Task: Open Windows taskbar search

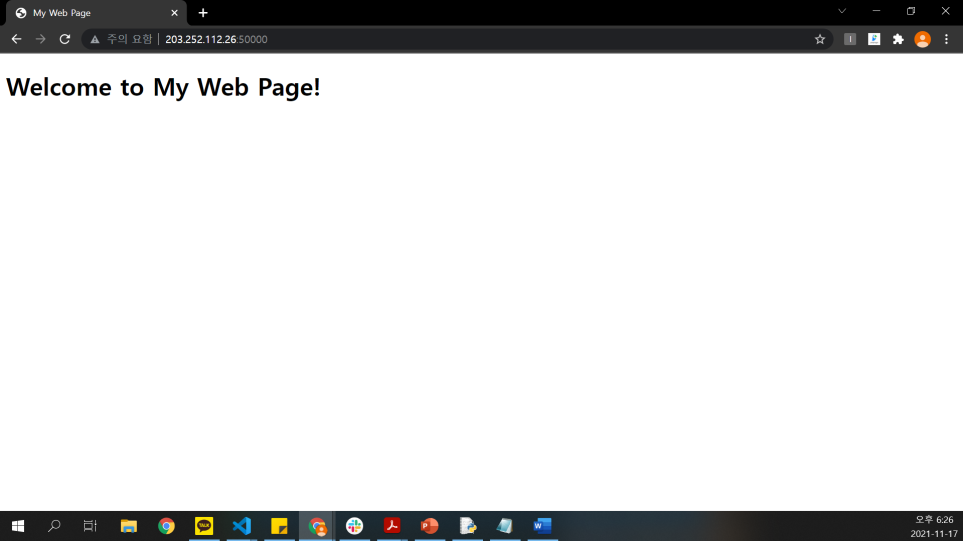Action: click(54, 526)
